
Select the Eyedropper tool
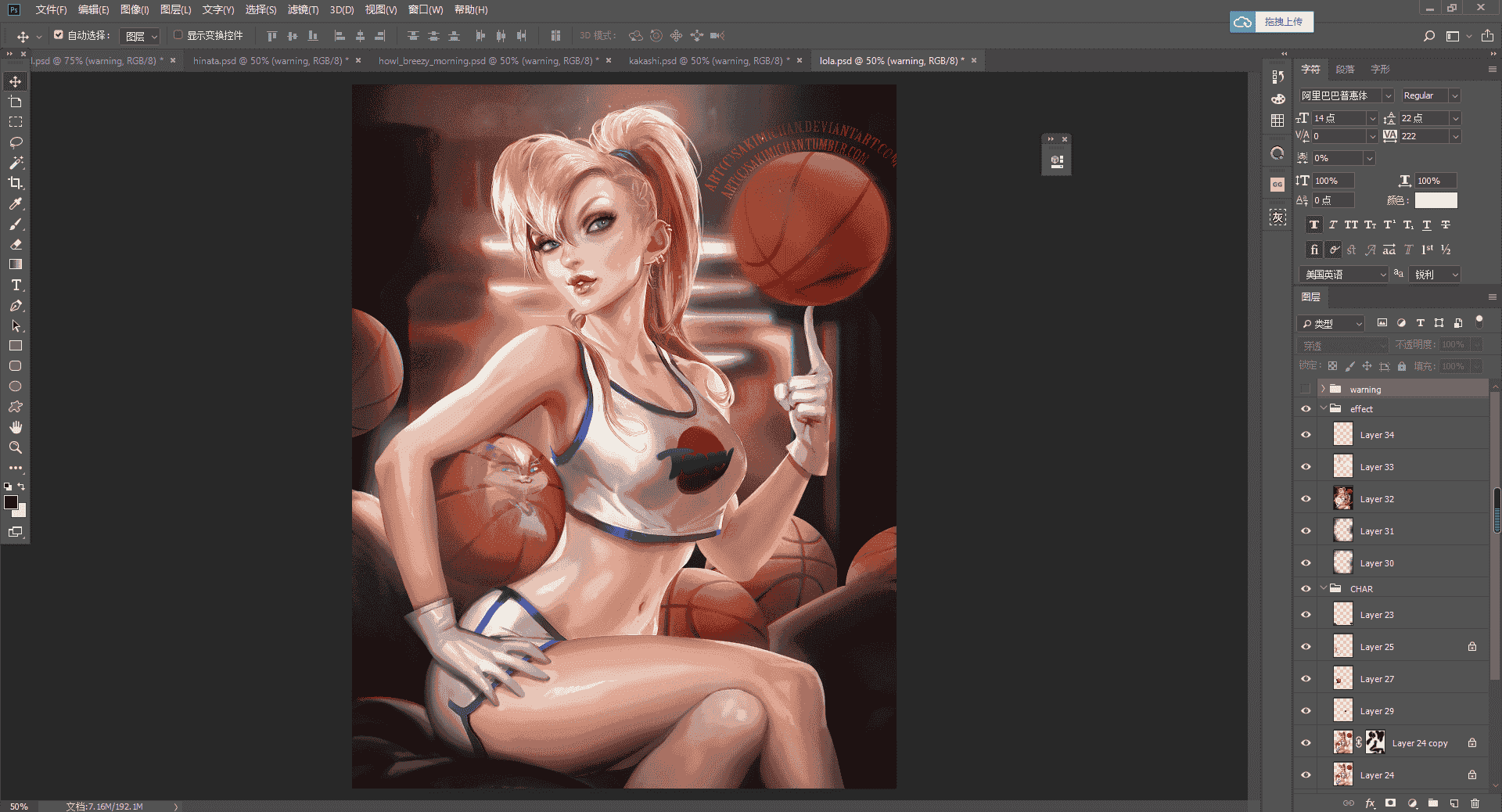coord(16,203)
